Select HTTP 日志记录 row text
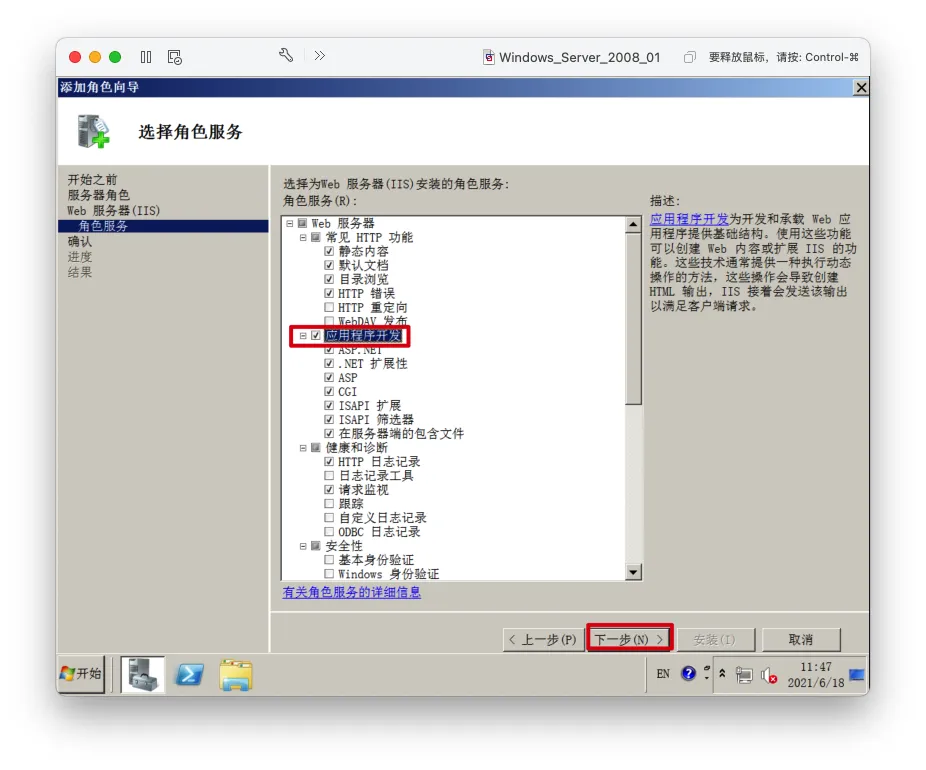 click(379, 462)
